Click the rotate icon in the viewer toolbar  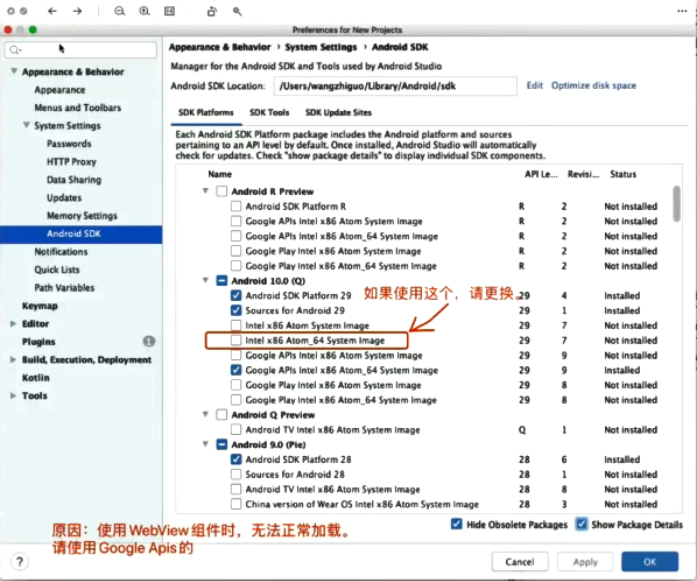(212, 11)
